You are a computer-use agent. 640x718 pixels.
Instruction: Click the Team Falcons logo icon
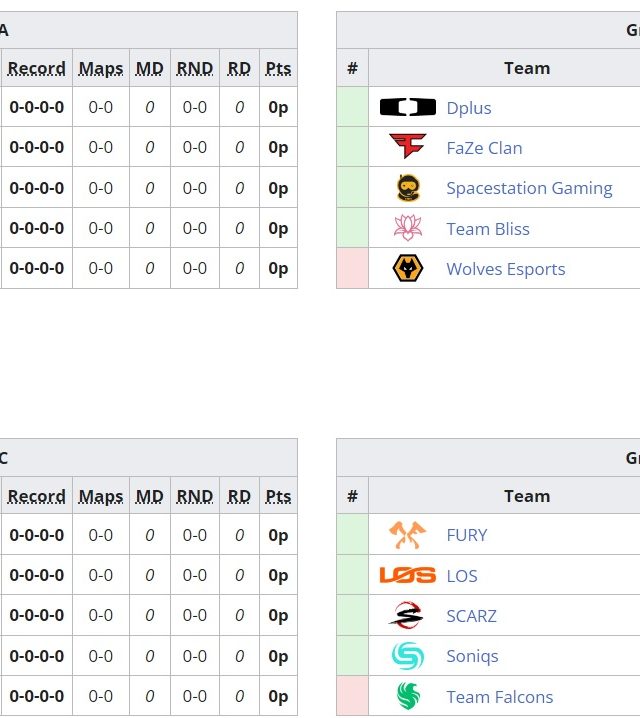click(x=408, y=696)
